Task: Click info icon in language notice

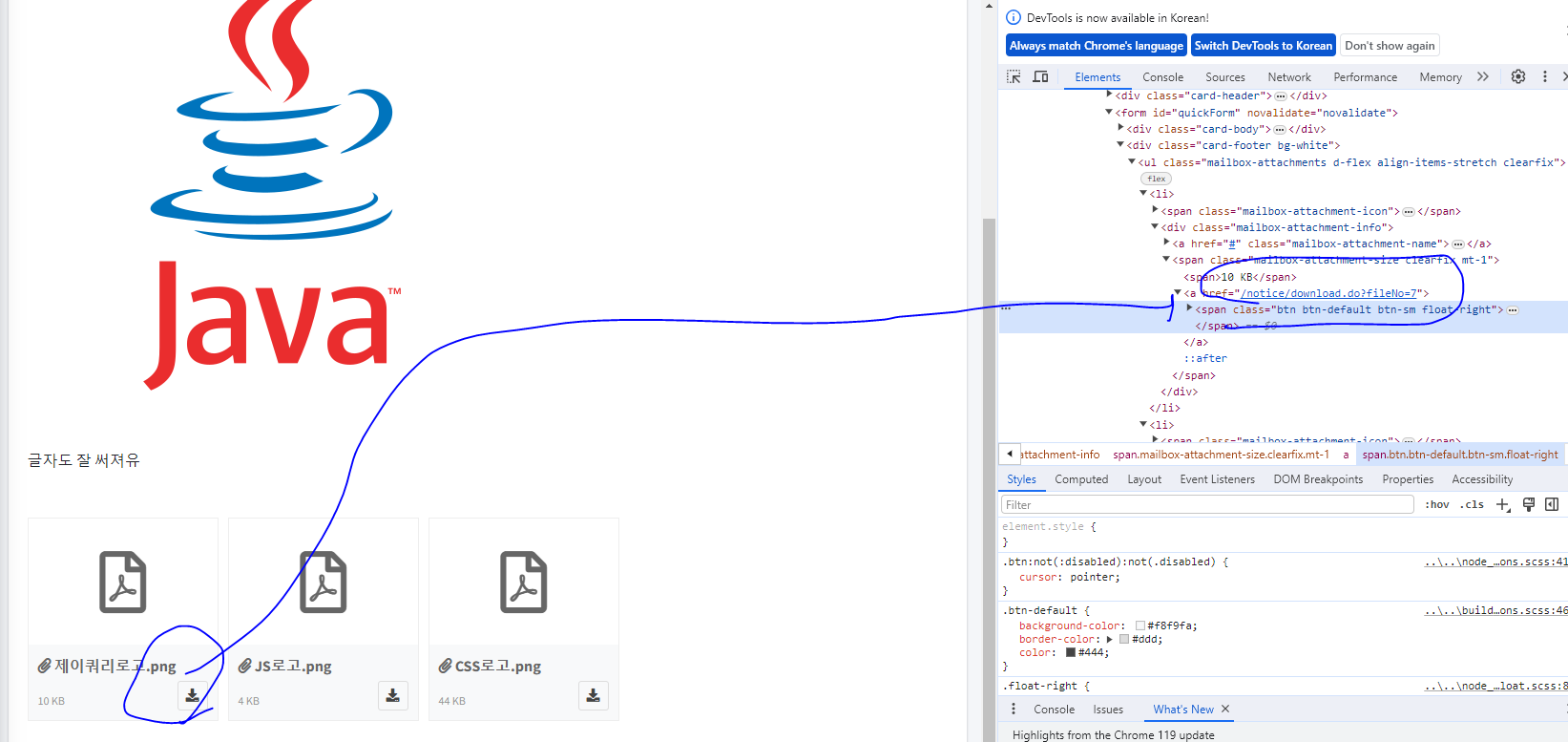Action: click(x=1014, y=17)
